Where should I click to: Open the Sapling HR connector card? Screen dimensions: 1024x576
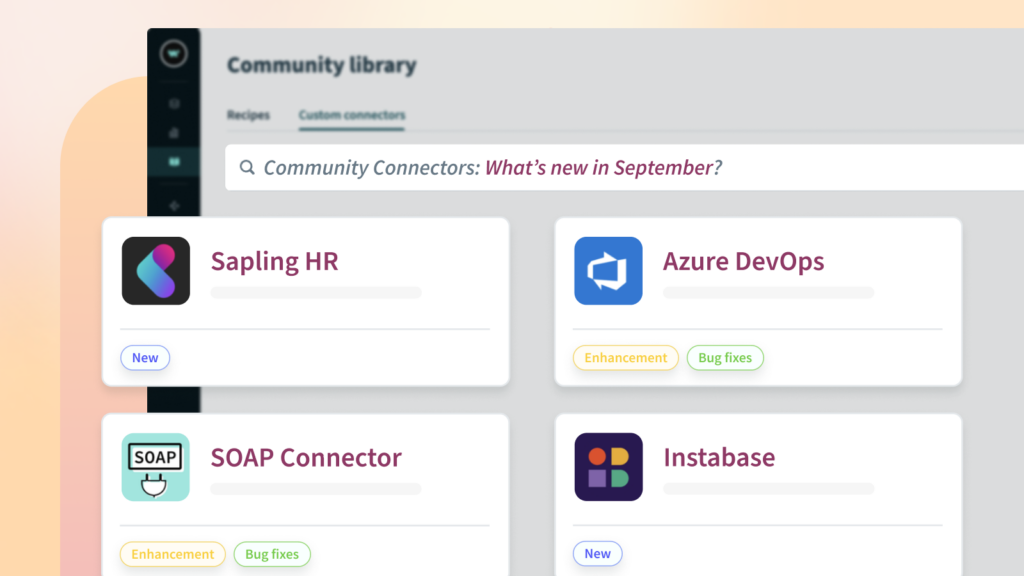coord(304,300)
